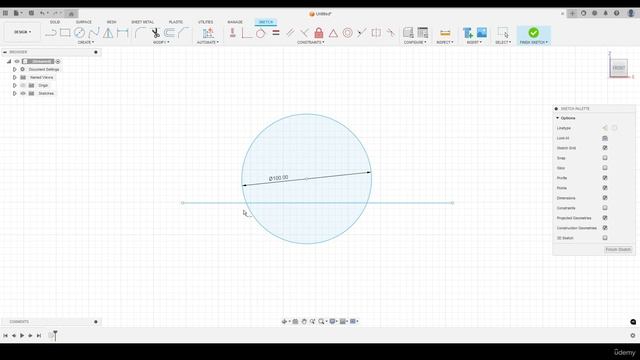Select the Fit Point Spline tool
The height and width of the screenshot is (360, 640).
click(94, 33)
